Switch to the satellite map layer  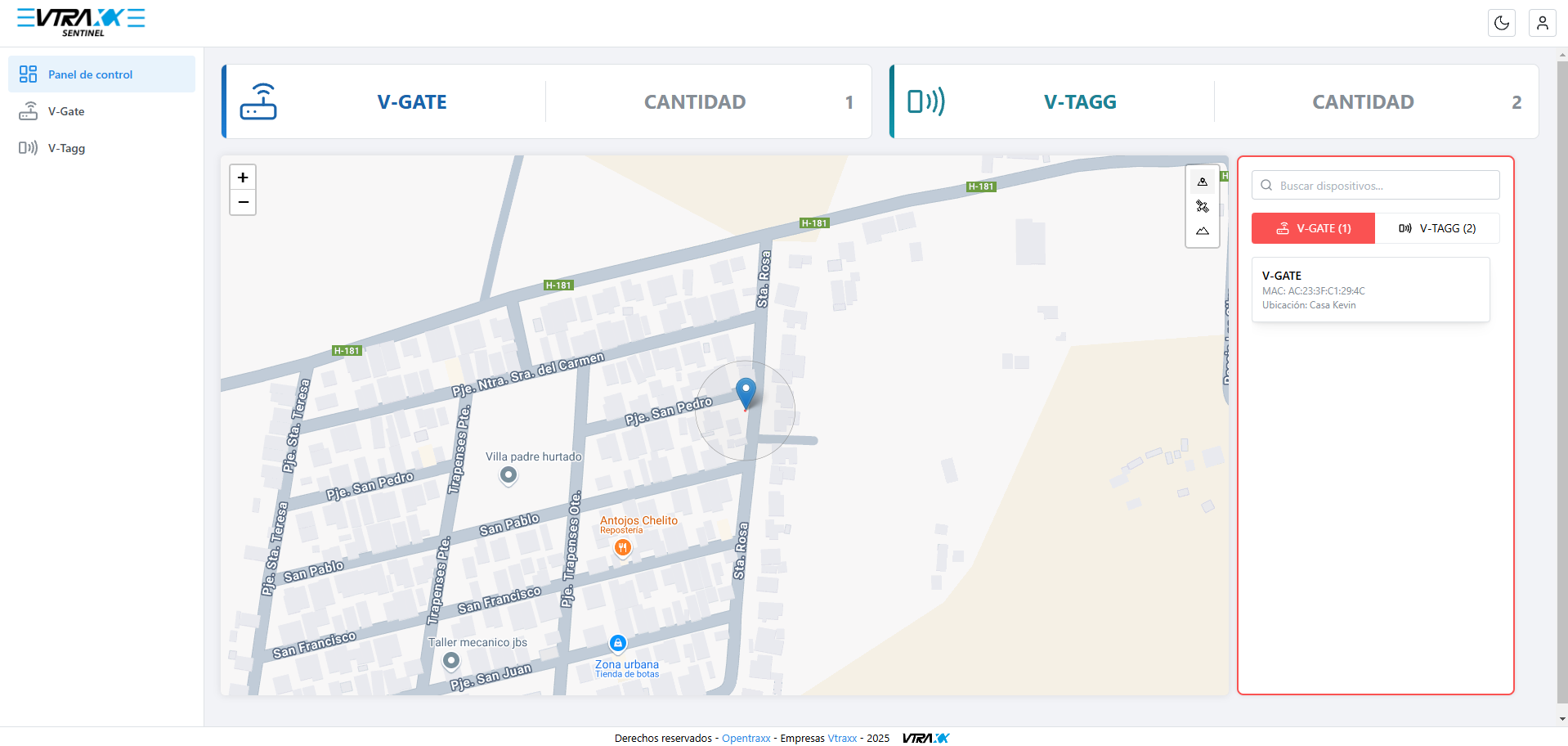[1203, 206]
